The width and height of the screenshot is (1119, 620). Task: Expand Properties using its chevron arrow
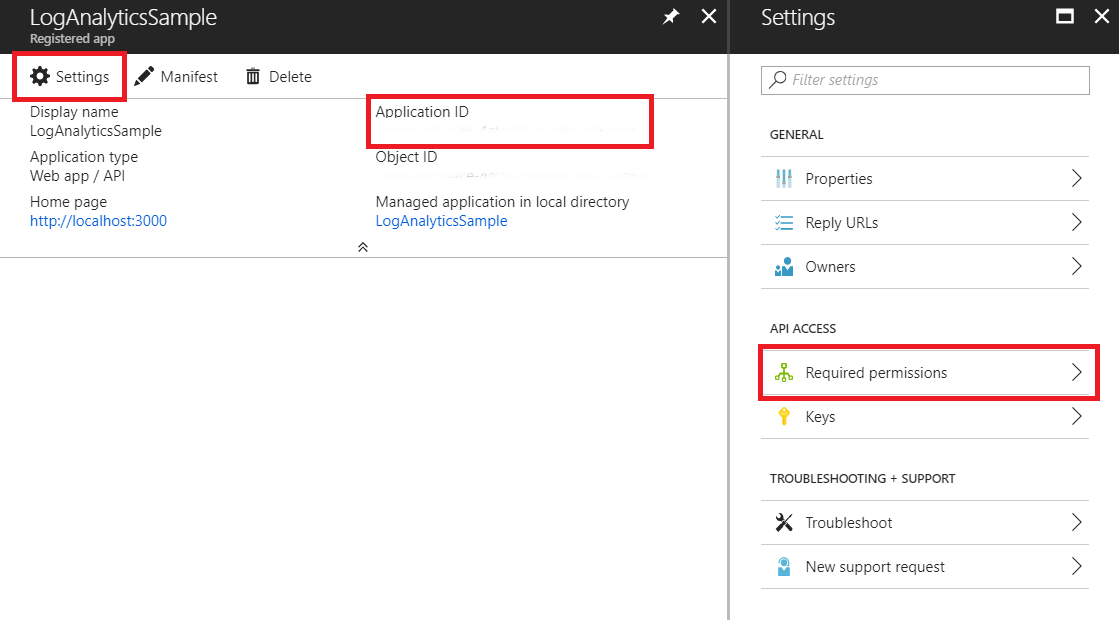click(1076, 178)
